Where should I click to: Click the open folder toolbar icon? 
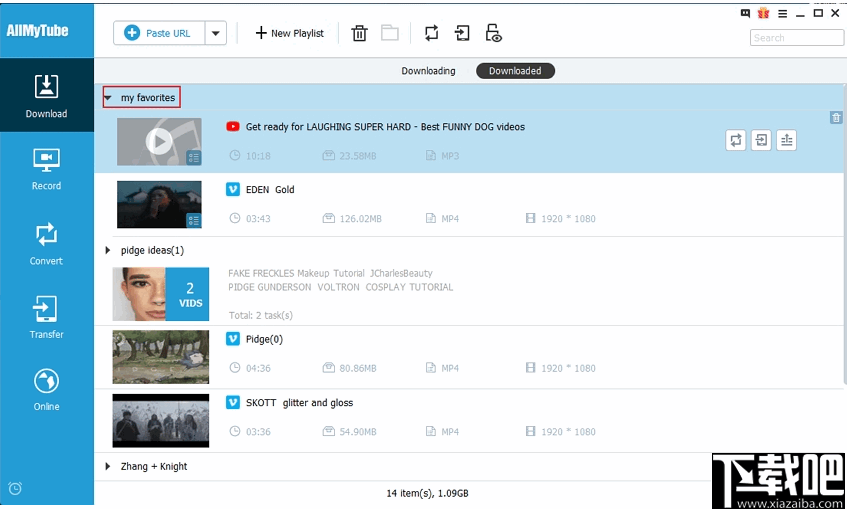click(x=389, y=33)
